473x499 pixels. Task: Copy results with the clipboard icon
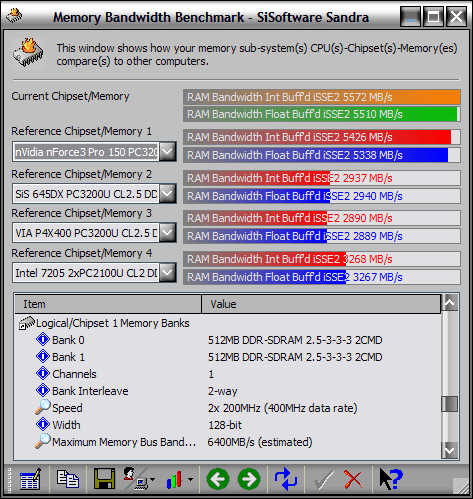[x=68, y=479]
